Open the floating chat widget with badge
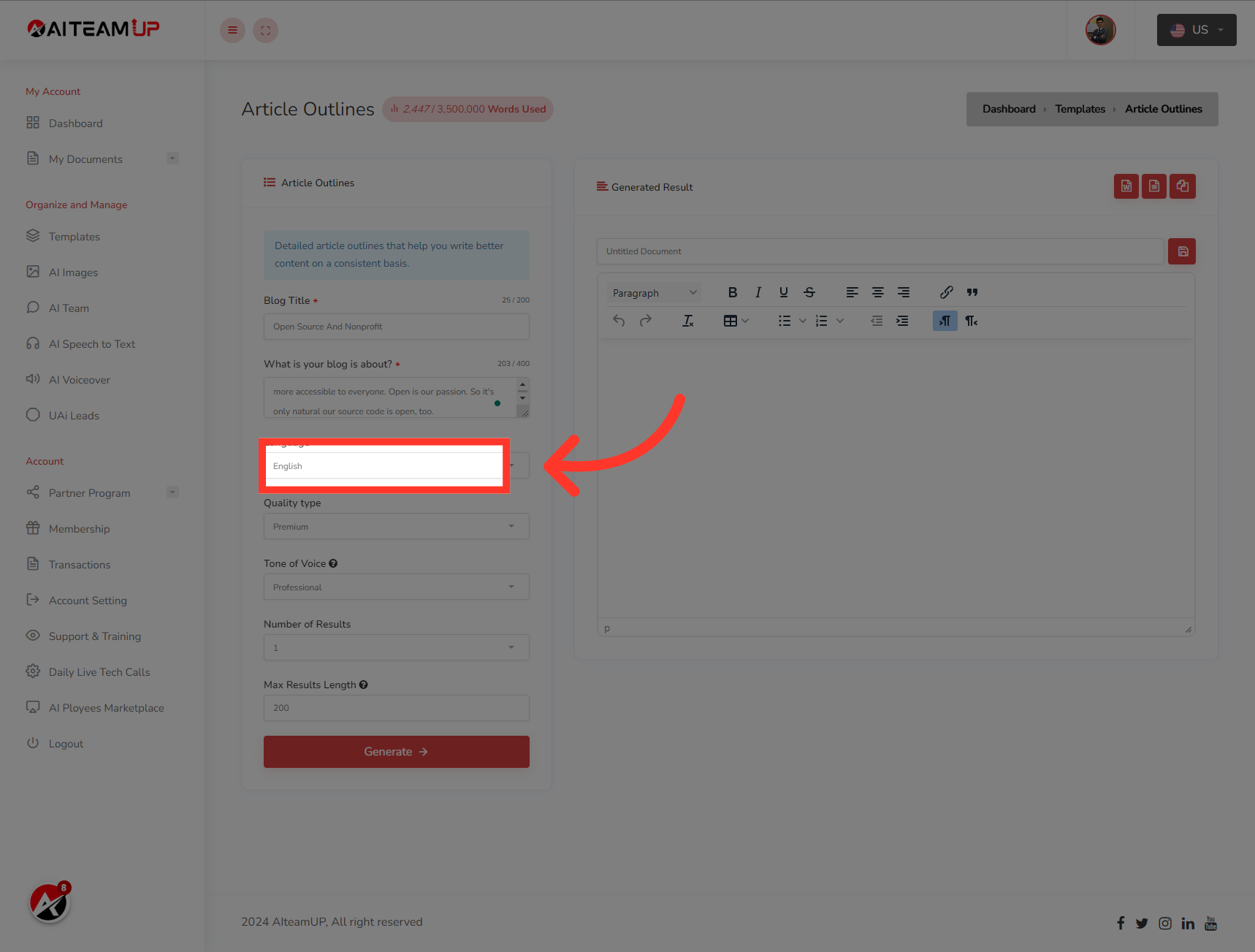1255x952 pixels. pyautogui.click(x=49, y=903)
